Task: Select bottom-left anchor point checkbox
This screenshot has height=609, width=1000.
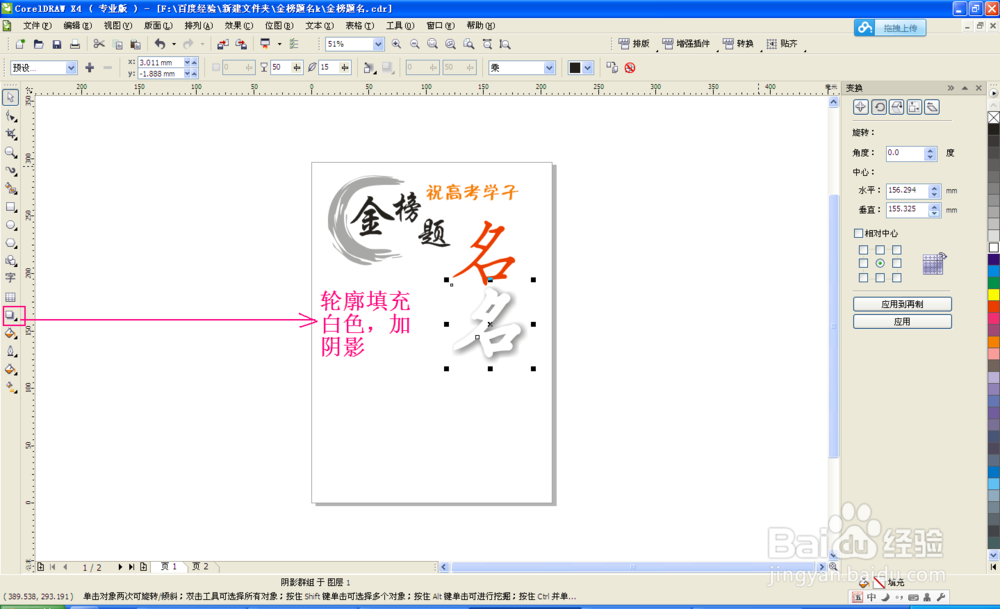Action: point(863,277)
